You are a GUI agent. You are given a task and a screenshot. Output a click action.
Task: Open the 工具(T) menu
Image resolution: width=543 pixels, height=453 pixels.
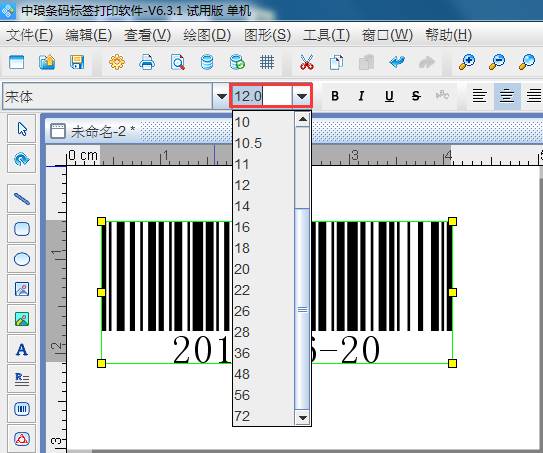tap(326, 35)
